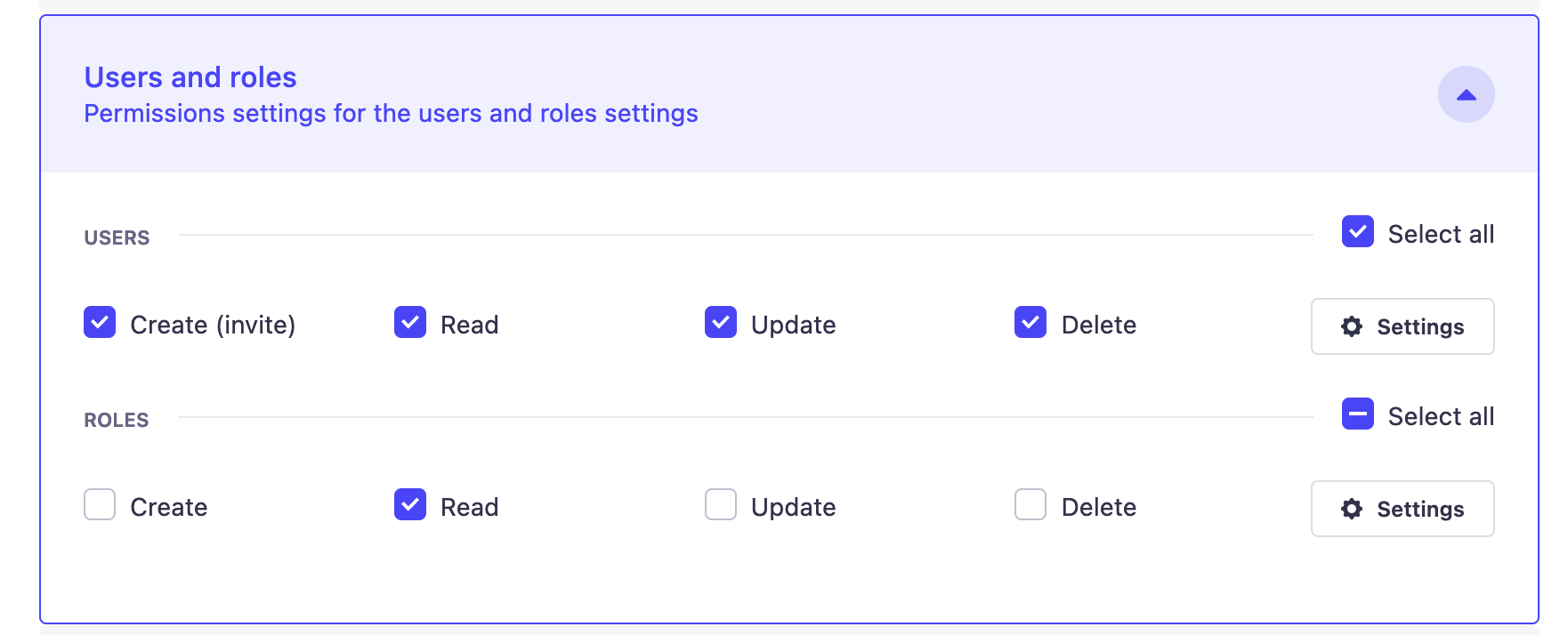Click the USERS section divider label
The width and height of the screenshot is (1568, 635).
(x=116, y=237)
